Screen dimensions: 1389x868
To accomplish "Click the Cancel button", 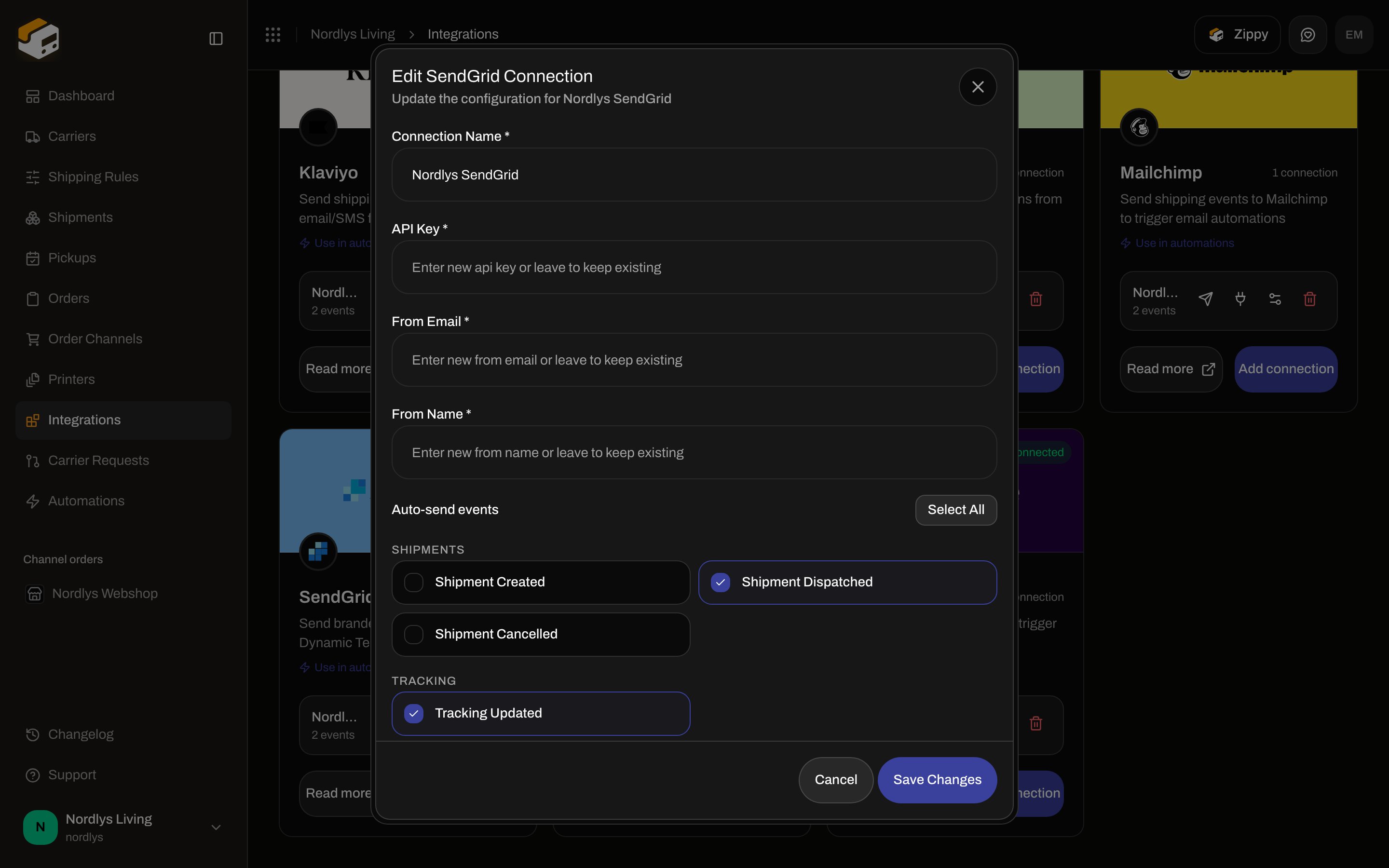I will (836, 780).
